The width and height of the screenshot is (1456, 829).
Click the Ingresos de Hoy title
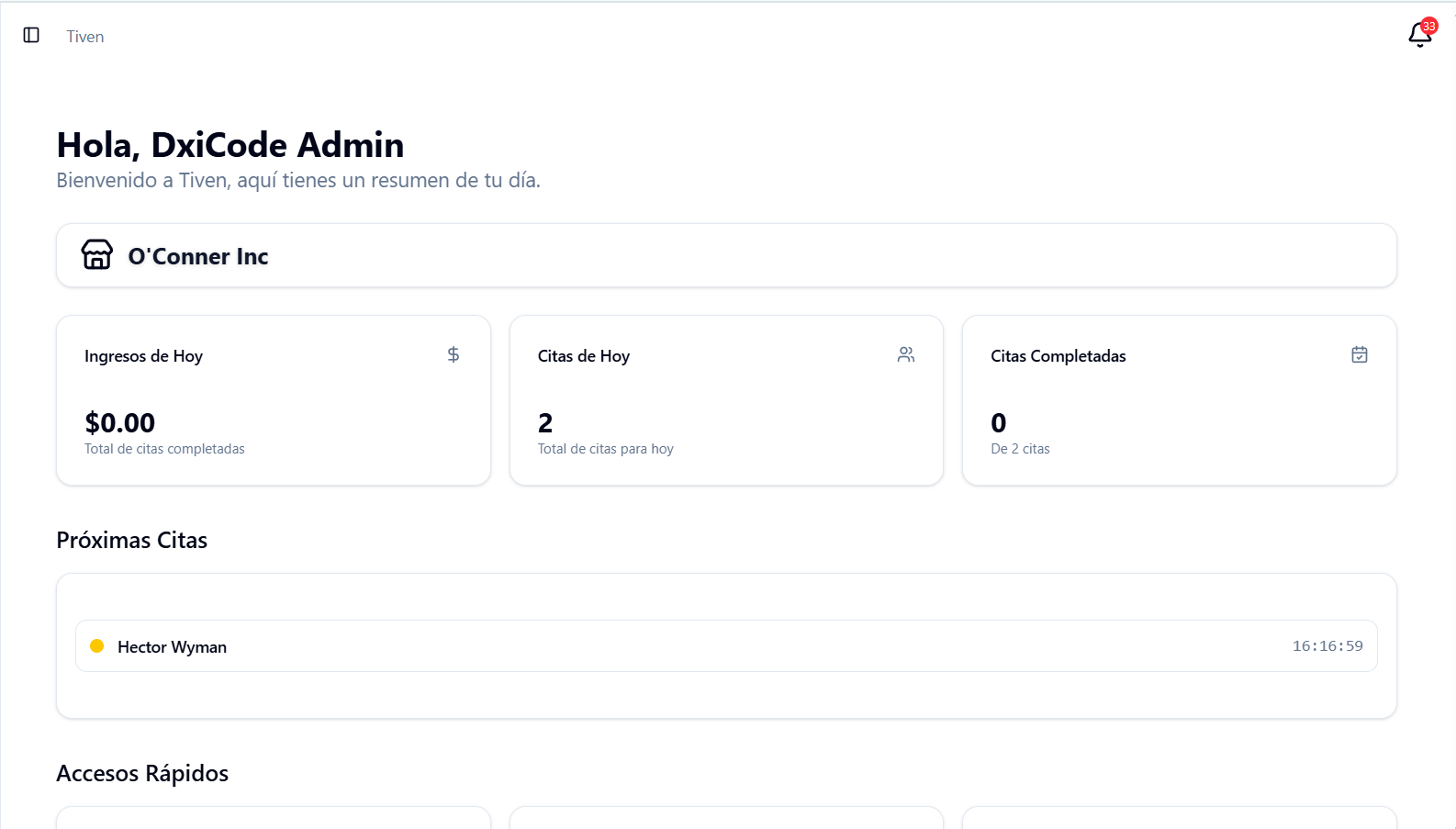[x=143, y=356]
